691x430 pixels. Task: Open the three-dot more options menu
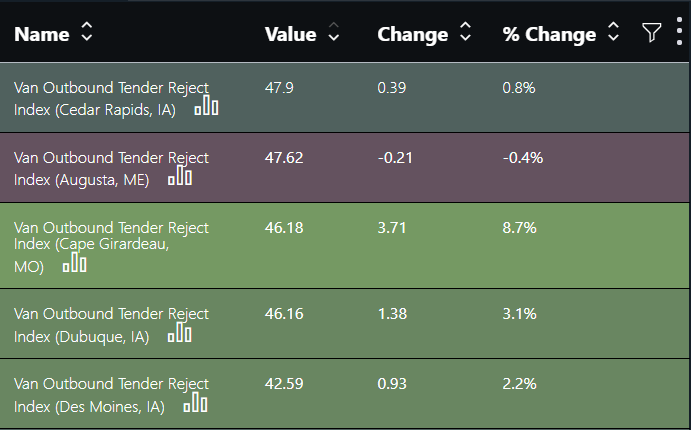[679, 32]
